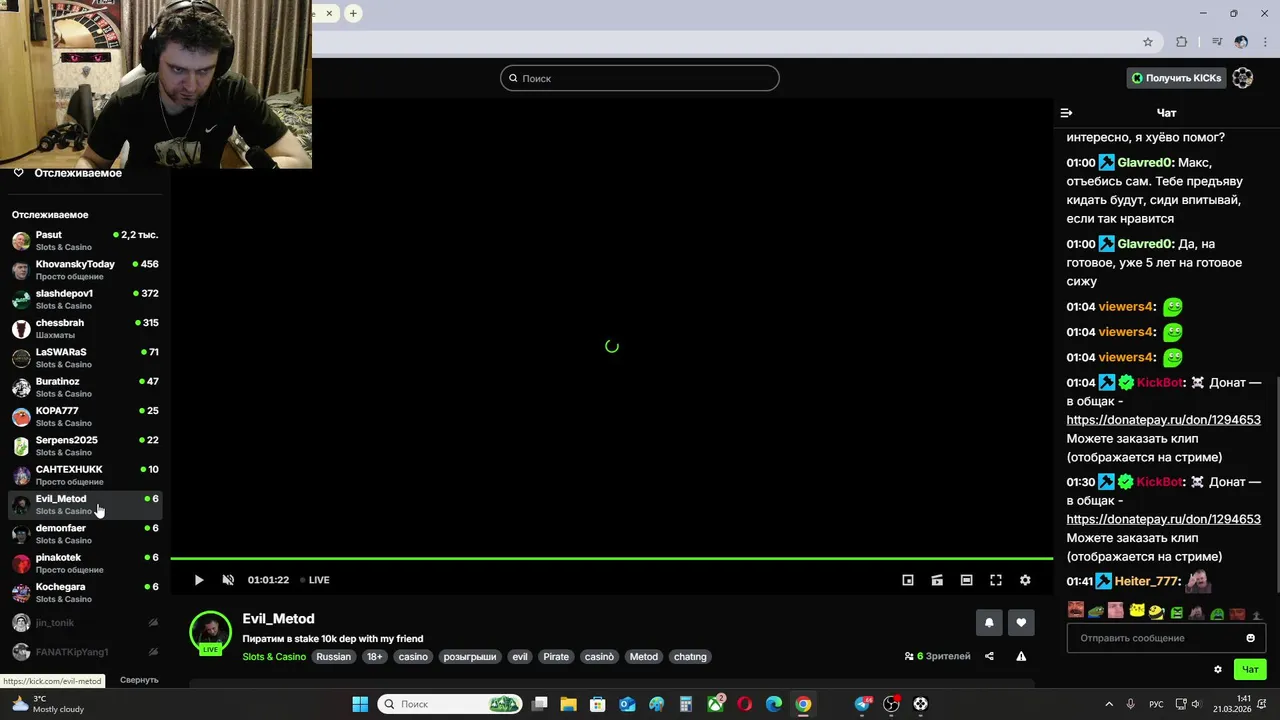The height and width of the screenshot is (720, 1280).
Task: Show hidden system tray icons
Action: point(1108,704)
